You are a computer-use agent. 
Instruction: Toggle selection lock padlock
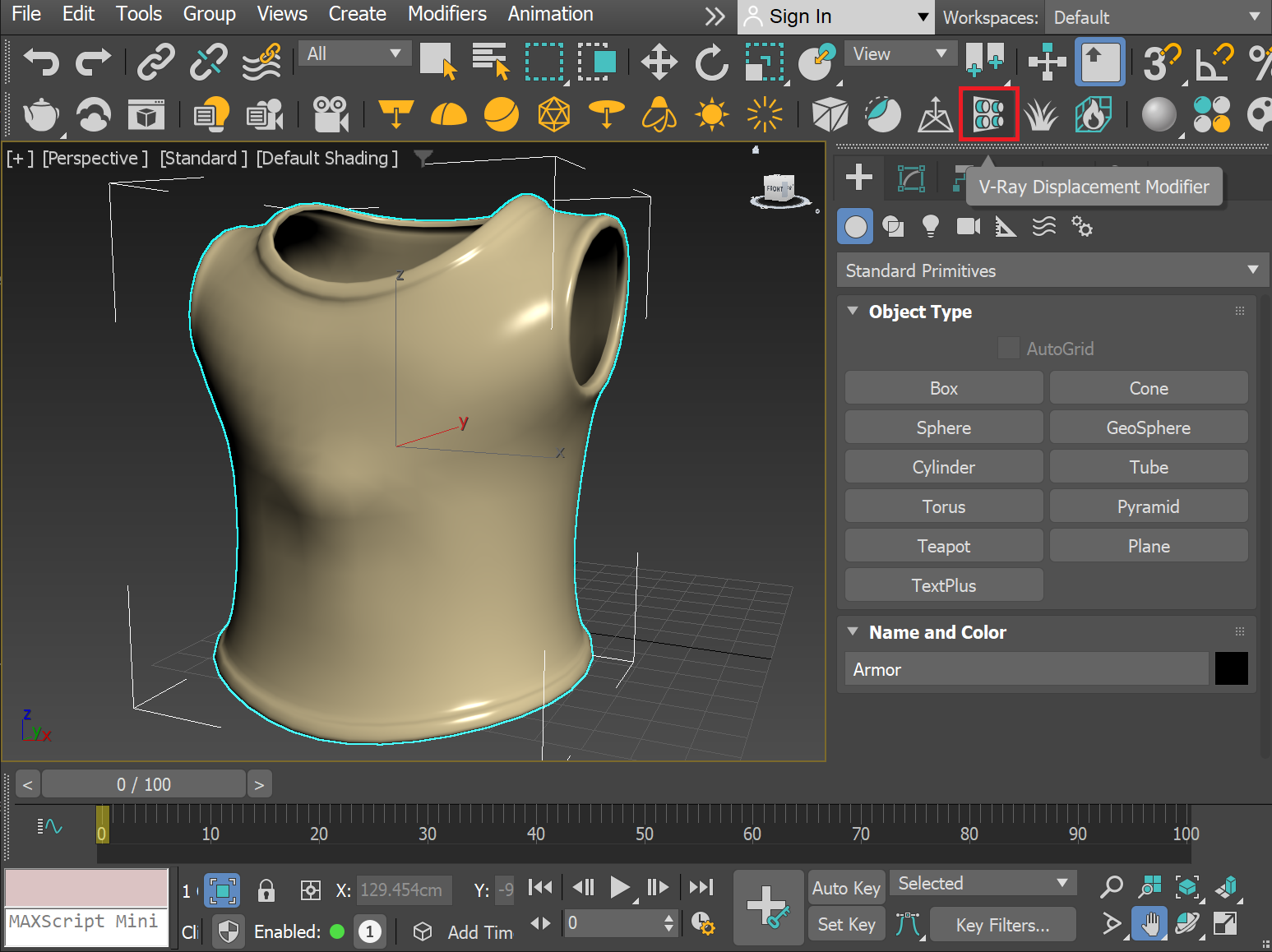pos(266,890)
